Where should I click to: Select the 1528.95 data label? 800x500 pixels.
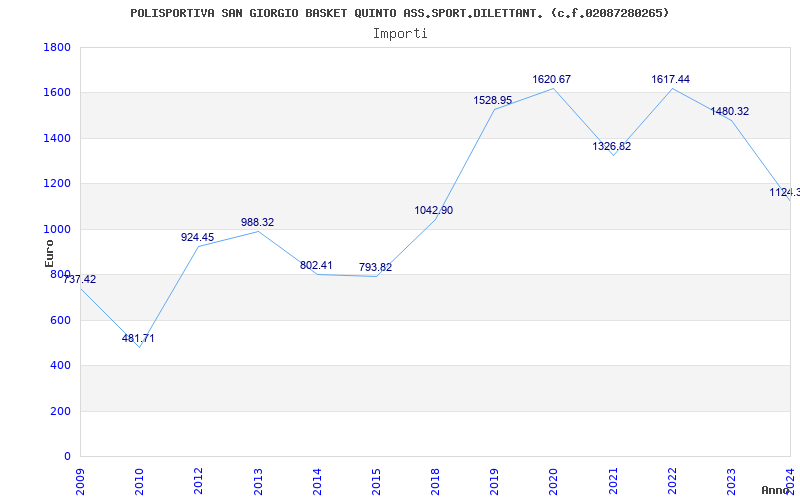492,101
